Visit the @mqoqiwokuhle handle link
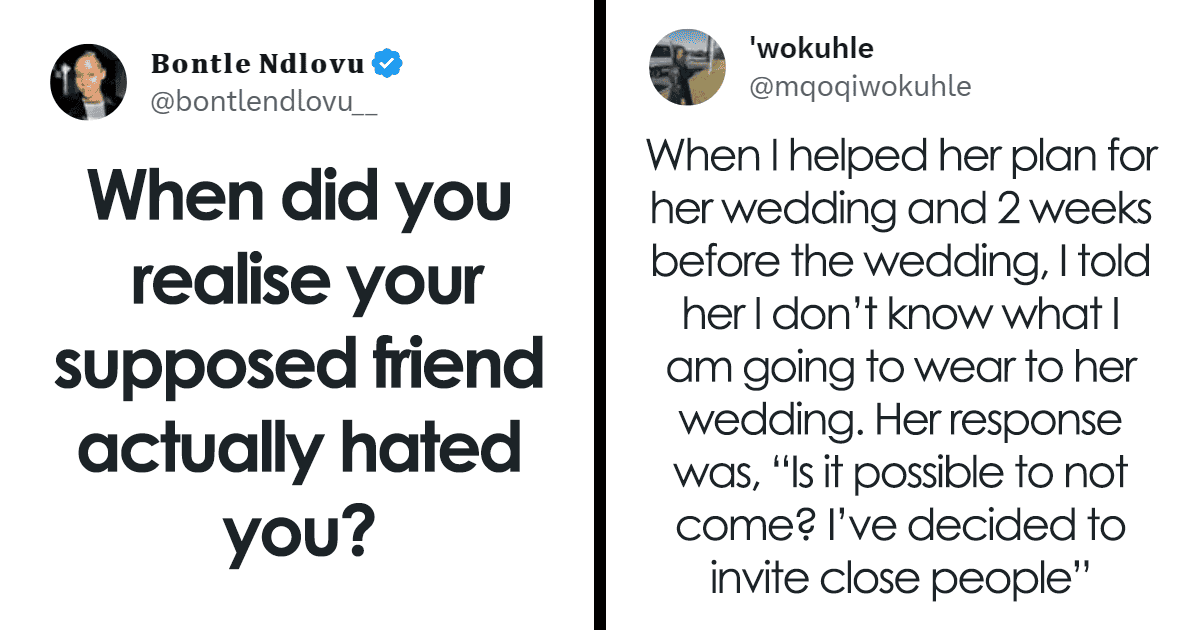1200x630 pixels. pos(860,86)
